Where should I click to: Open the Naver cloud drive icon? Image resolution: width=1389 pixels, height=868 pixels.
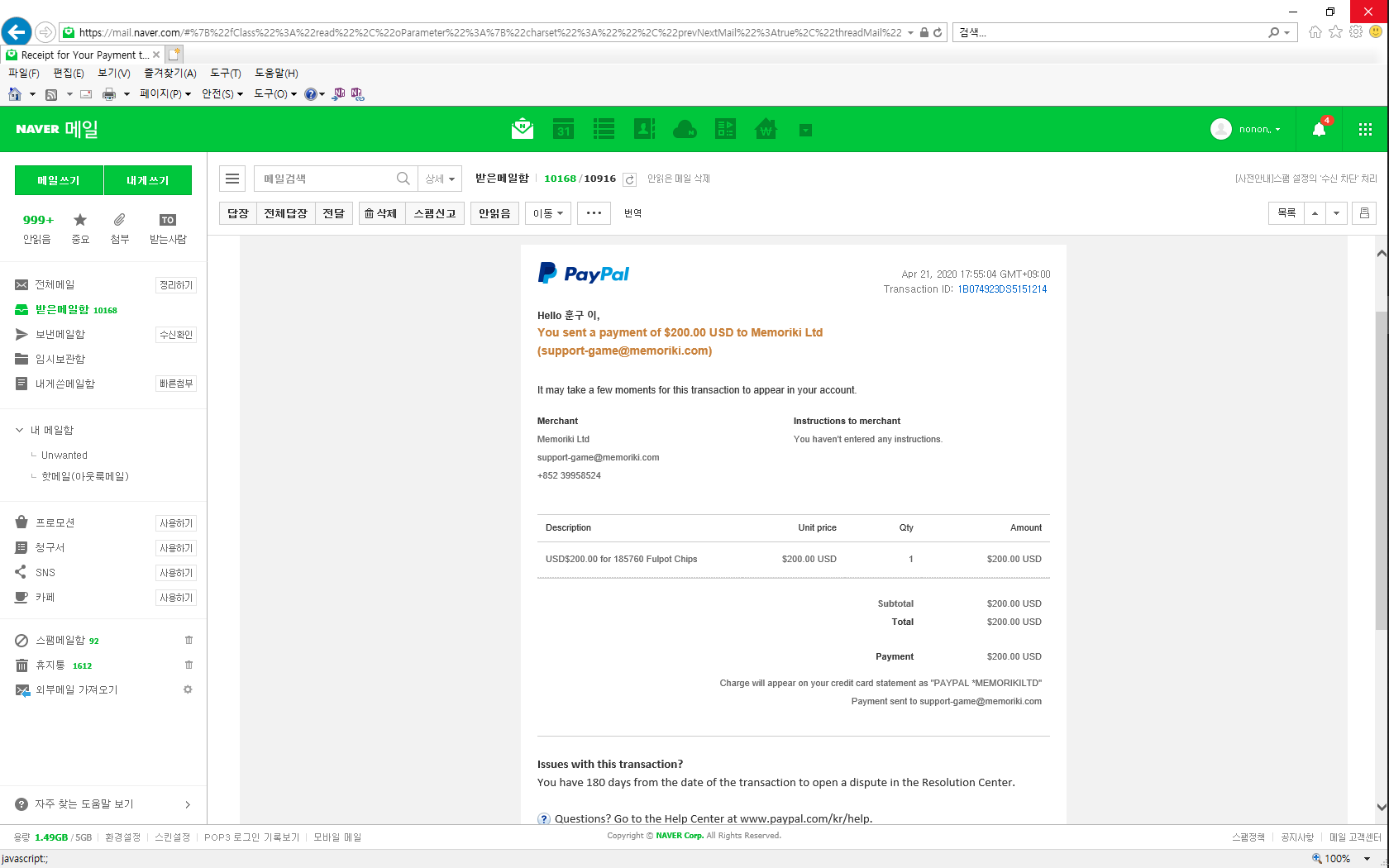tap(685, 129)
